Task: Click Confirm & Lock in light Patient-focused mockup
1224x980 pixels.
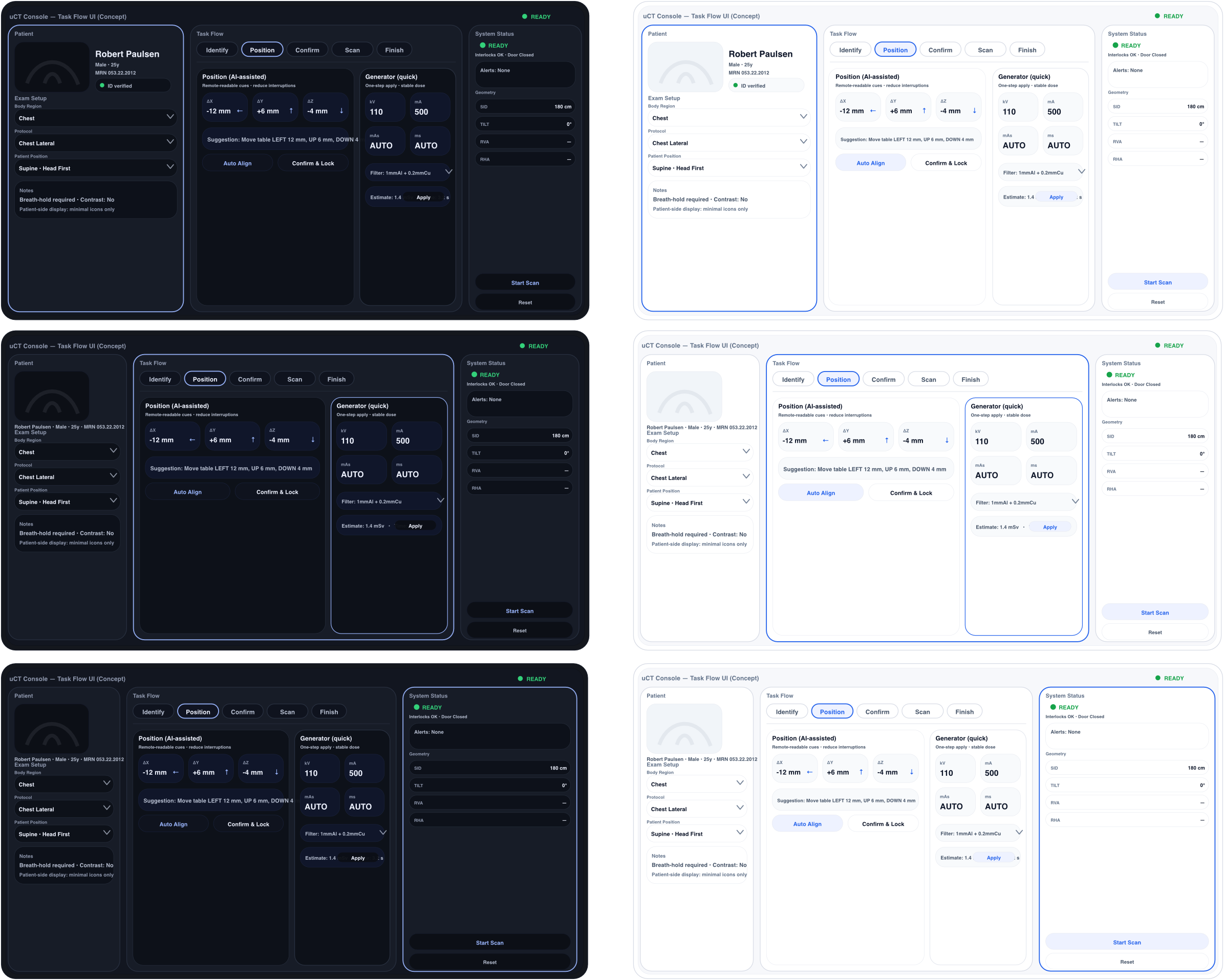Action: pyautogui.click(x=946, y=163)
